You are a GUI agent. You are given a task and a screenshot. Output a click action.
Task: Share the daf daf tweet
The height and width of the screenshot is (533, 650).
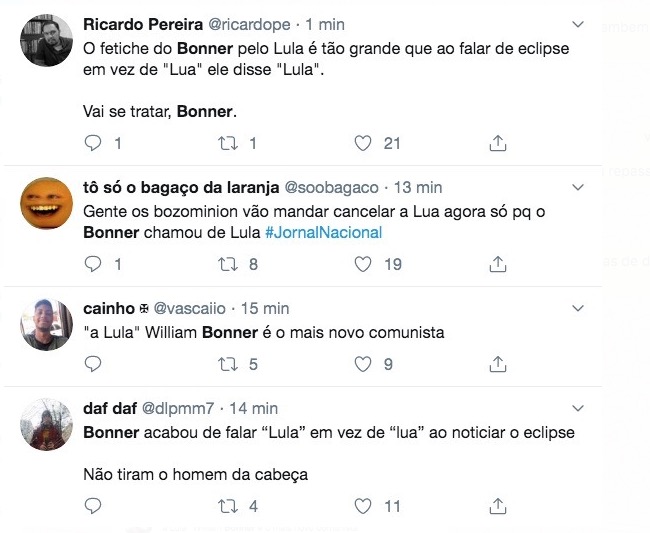point(497,507)
